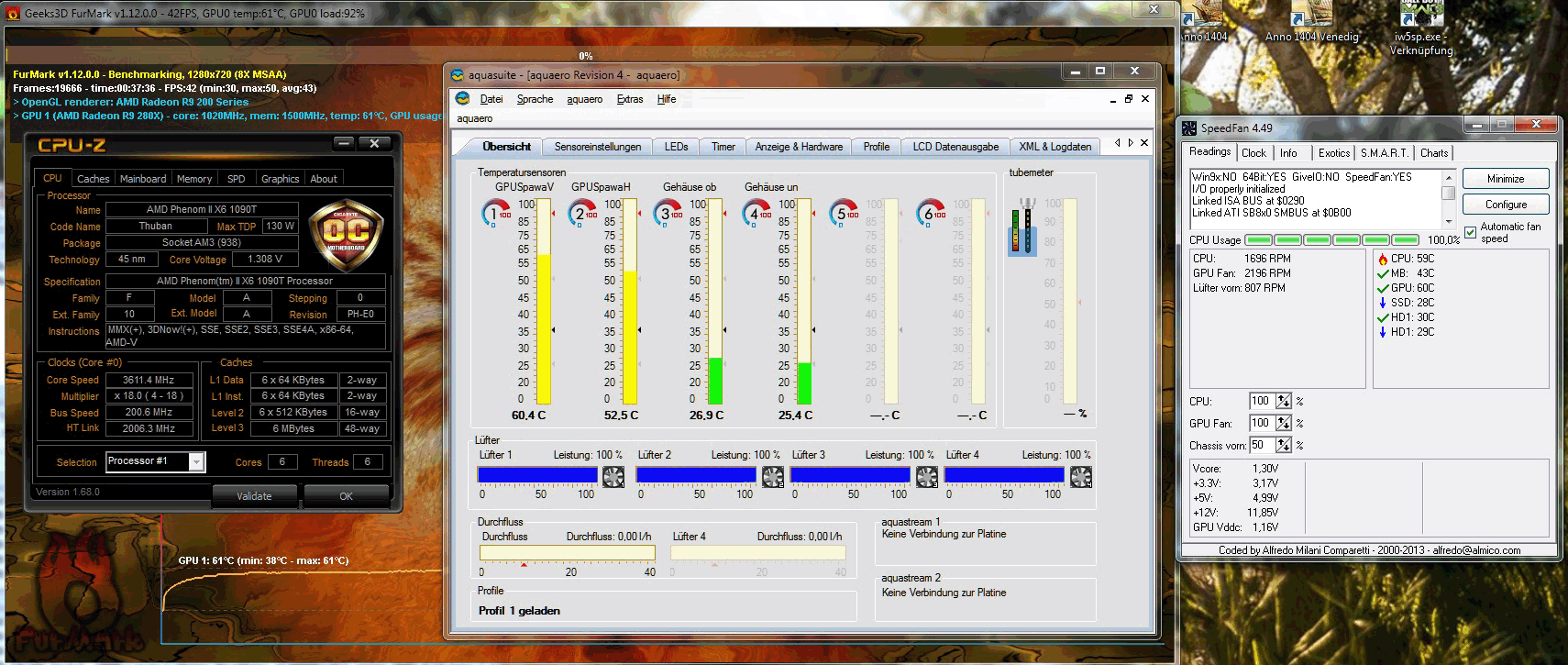Click the fan icon next to Lüfter 3
1568x665 pixels.
tap(927, 476)
